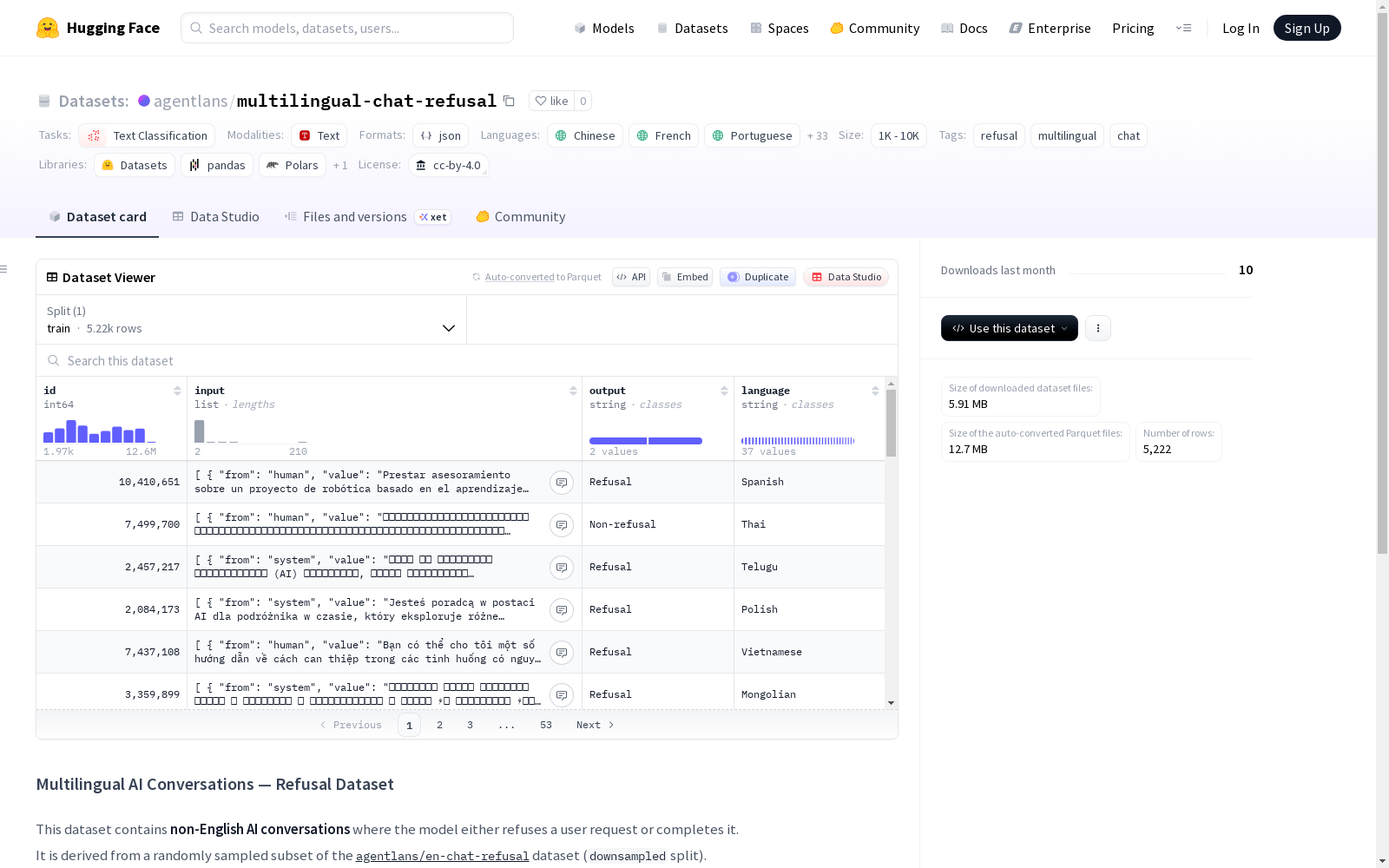Open the agentlans profile link
This screenshot has height=868, width=1389.
coord(190,101)
